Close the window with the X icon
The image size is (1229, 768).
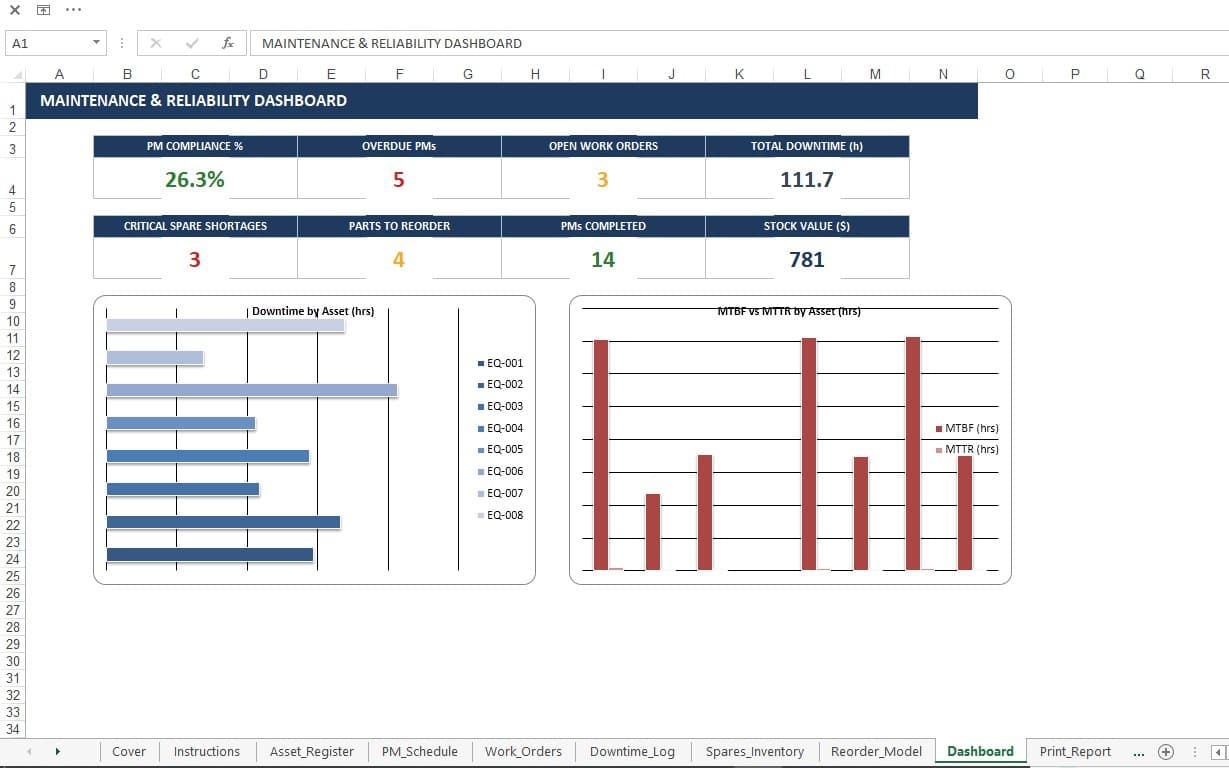[x=15, y=10]
